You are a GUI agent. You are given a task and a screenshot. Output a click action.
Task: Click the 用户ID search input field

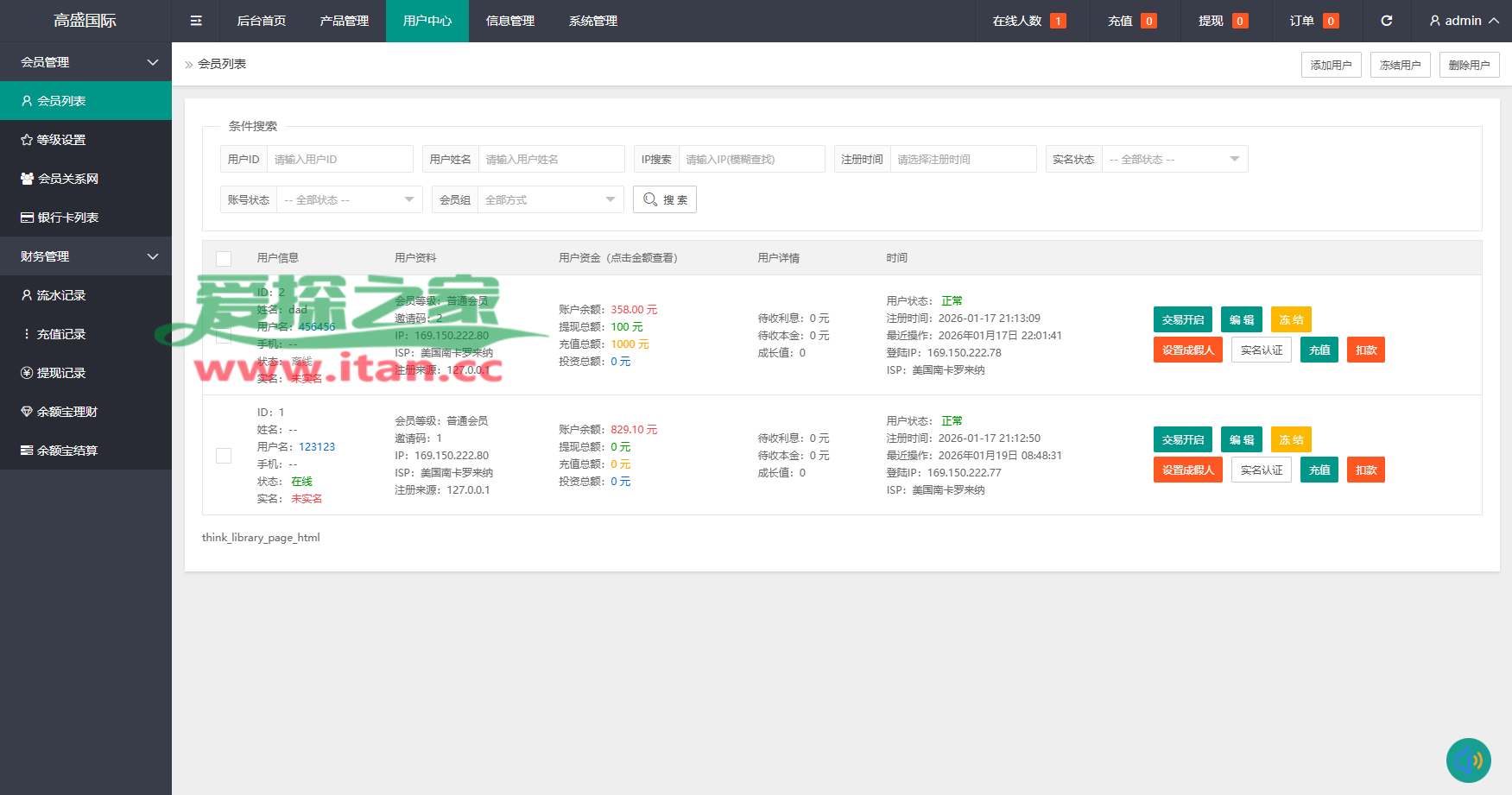(339, 160)
